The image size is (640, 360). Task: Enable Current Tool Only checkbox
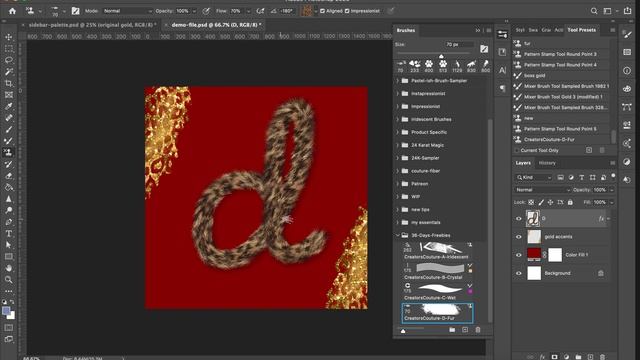click(517, 151)
